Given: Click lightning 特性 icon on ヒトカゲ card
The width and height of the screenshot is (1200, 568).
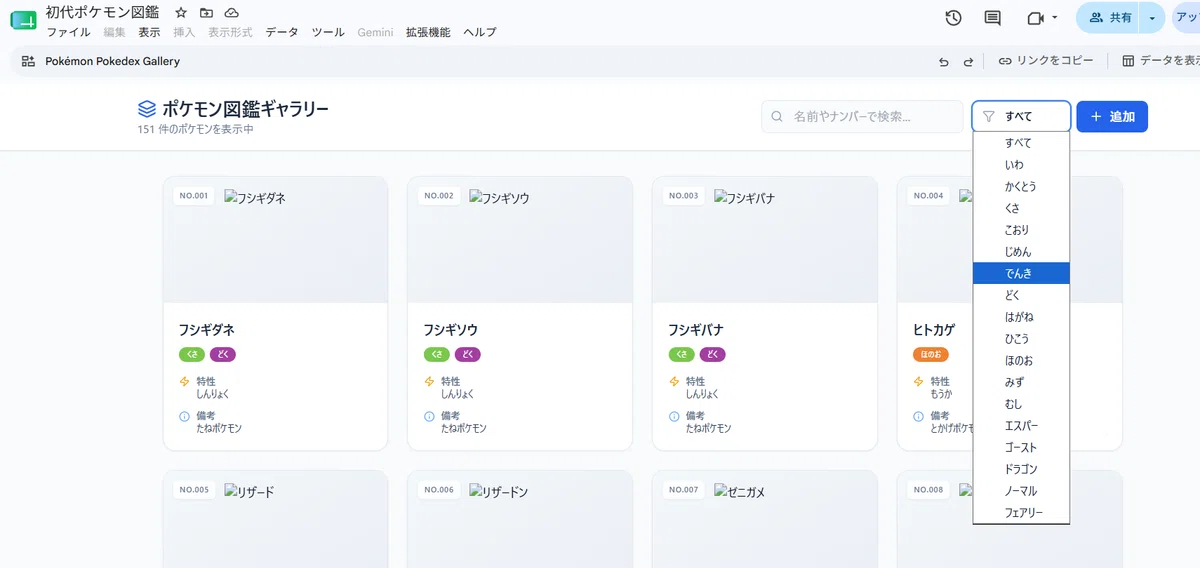Looking at the screenshot, I should click(919, 382).
